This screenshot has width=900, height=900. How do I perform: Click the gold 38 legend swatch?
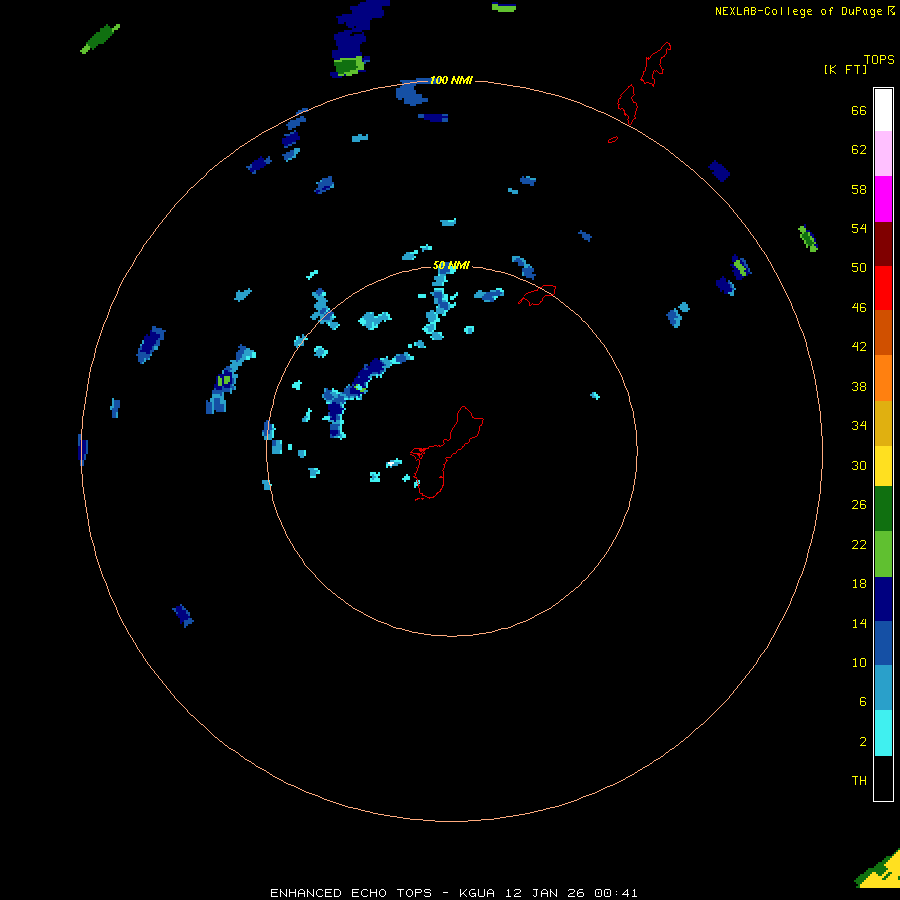click(883, 423)
